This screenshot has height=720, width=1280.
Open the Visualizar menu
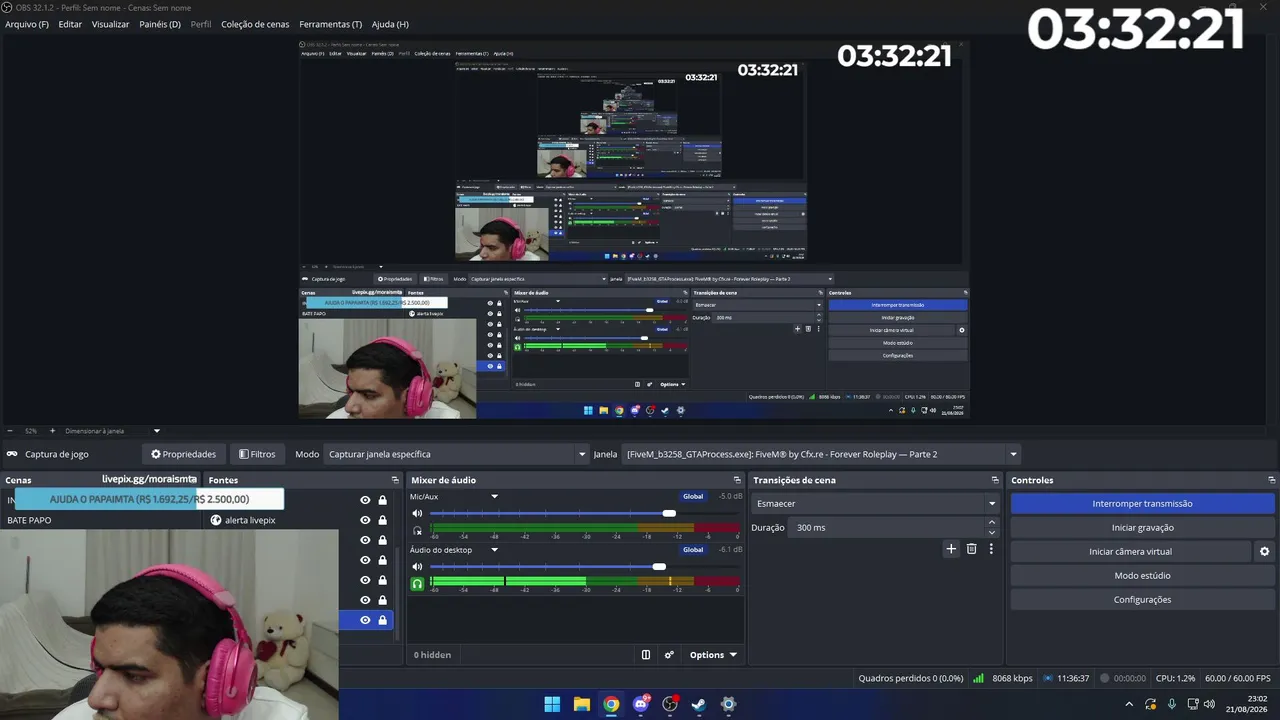click(x=111, y=24)
